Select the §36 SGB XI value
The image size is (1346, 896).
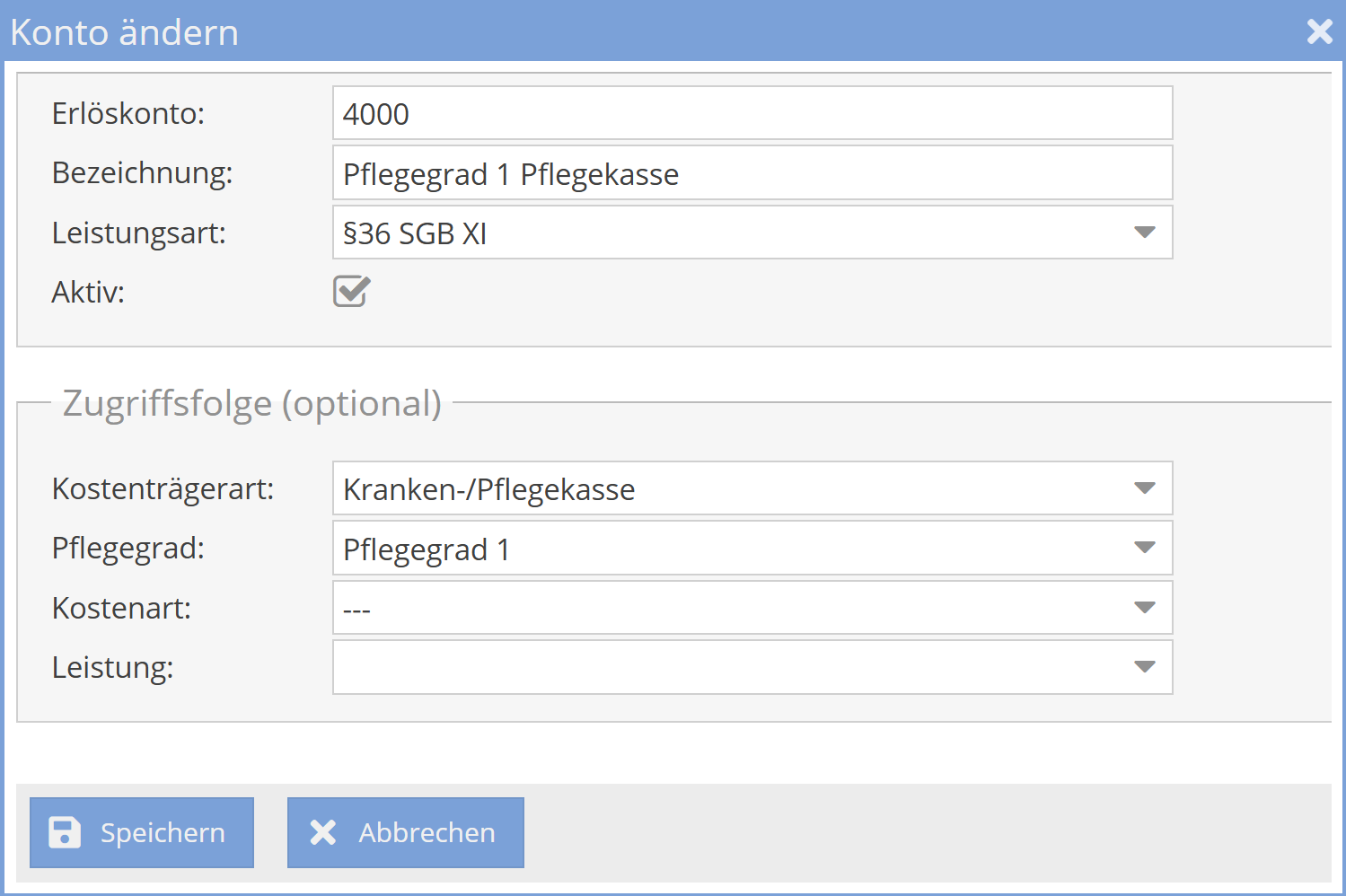415,233
